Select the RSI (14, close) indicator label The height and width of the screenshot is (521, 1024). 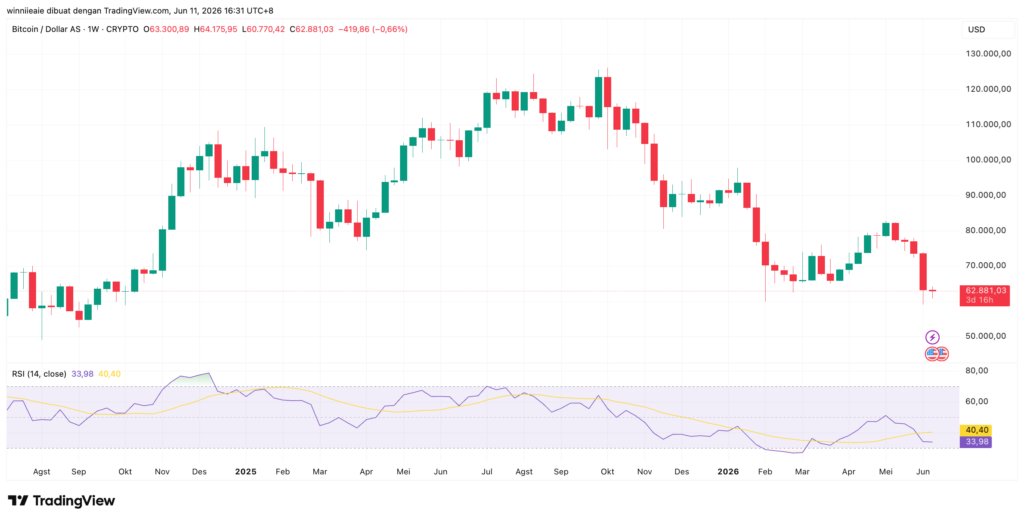click(x=39, y=374)
